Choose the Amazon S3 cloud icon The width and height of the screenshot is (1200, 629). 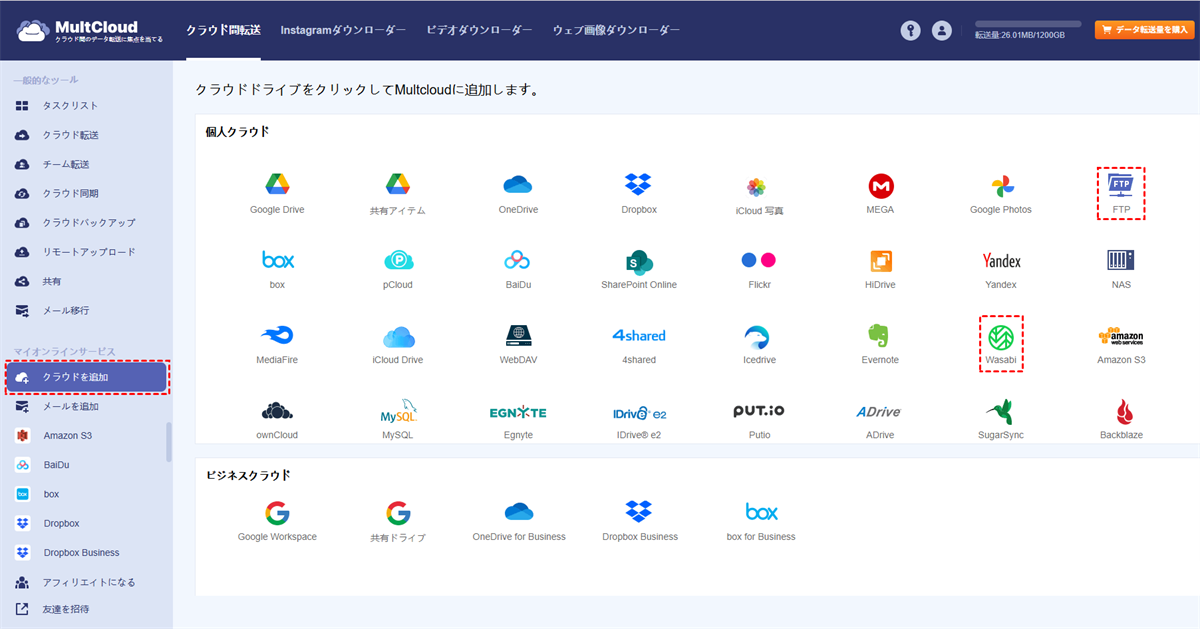(x=1120, y=337)
